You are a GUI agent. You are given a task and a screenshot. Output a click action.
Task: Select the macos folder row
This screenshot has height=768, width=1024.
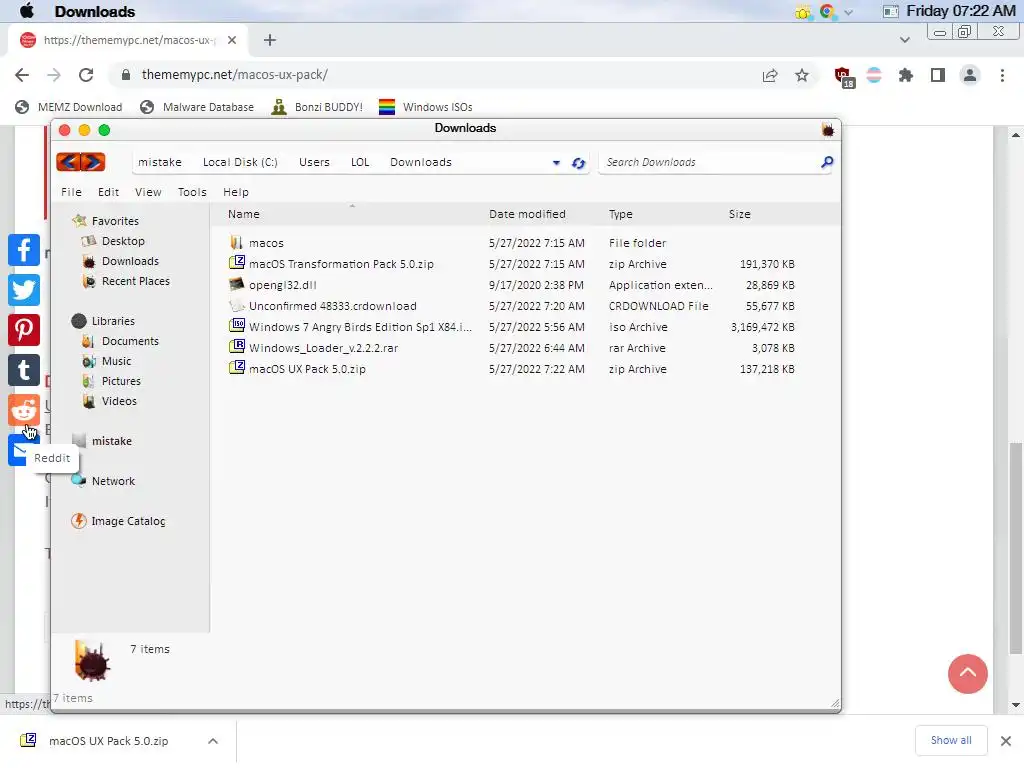point(513,243)
